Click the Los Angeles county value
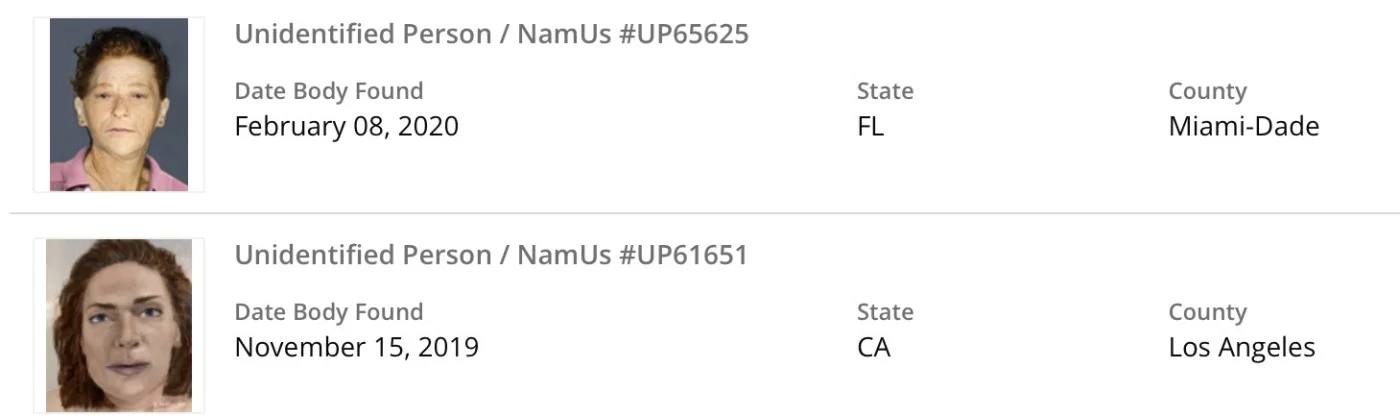Screen dimensions: 1400x417 click(x=1241, y=348)
